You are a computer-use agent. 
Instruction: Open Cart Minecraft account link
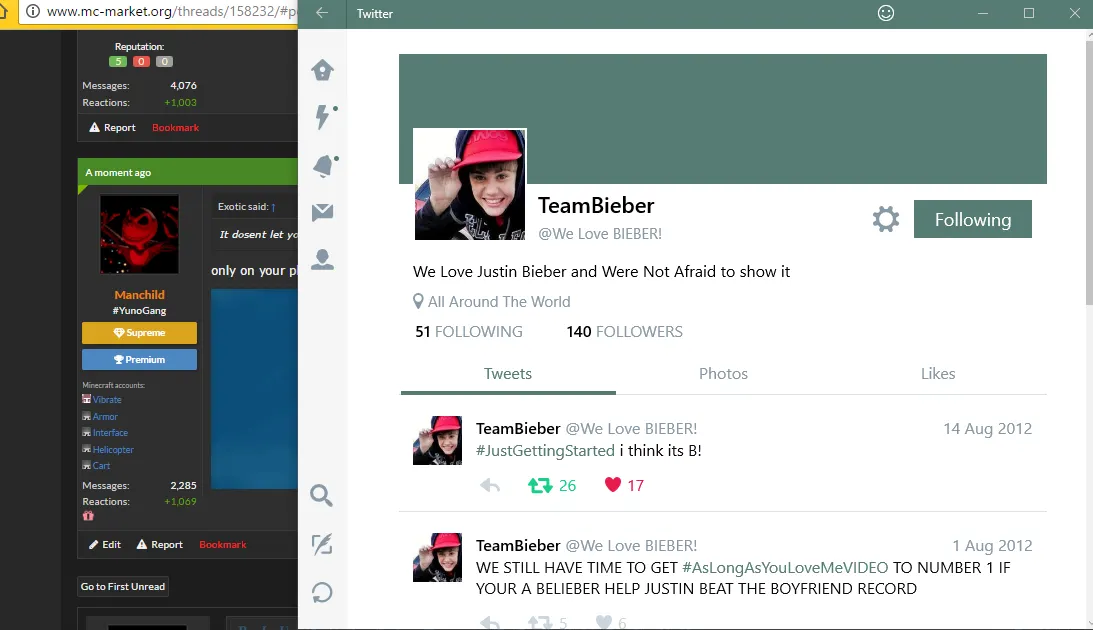point(102,466)
